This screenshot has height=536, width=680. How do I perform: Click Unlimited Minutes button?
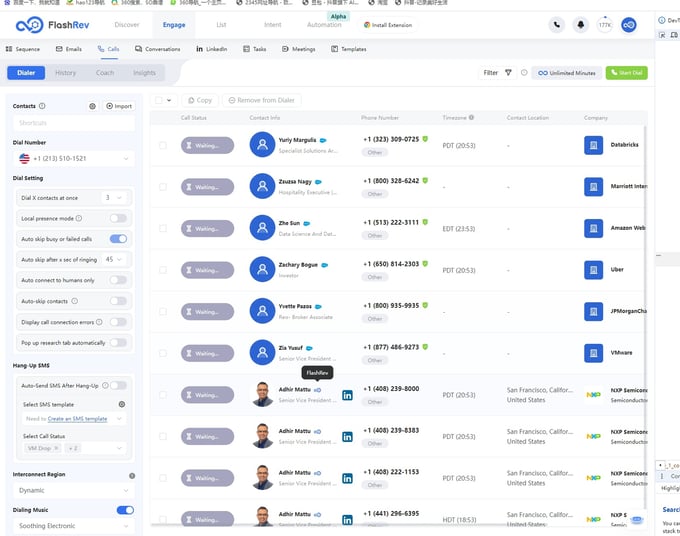pos(566,72)
